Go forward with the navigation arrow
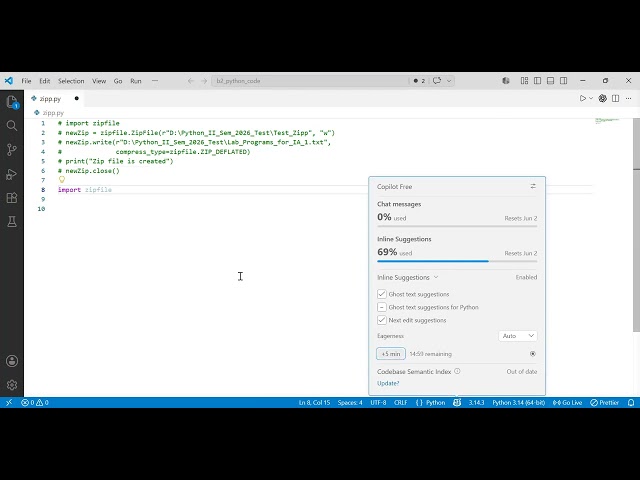Screen dimensions: 640x480 [x=204, y=81]
